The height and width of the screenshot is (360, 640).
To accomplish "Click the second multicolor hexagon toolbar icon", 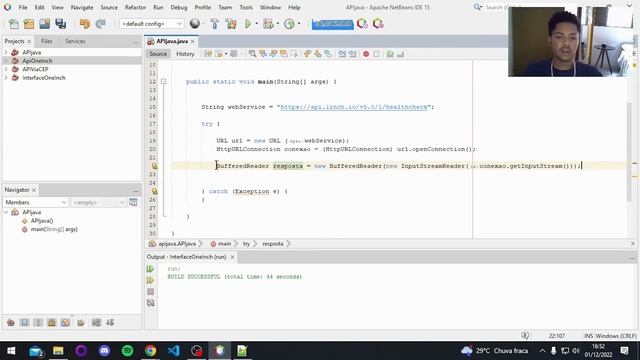I will point(378,24).
